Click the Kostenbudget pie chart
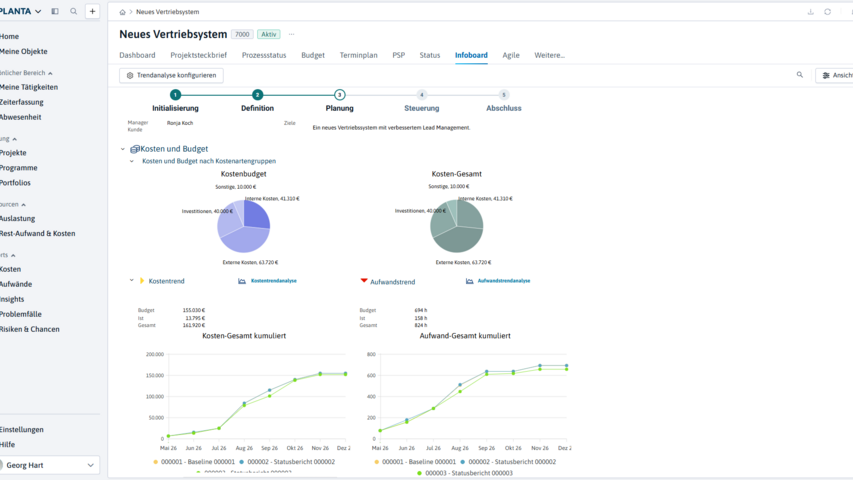 click(244, 226)
